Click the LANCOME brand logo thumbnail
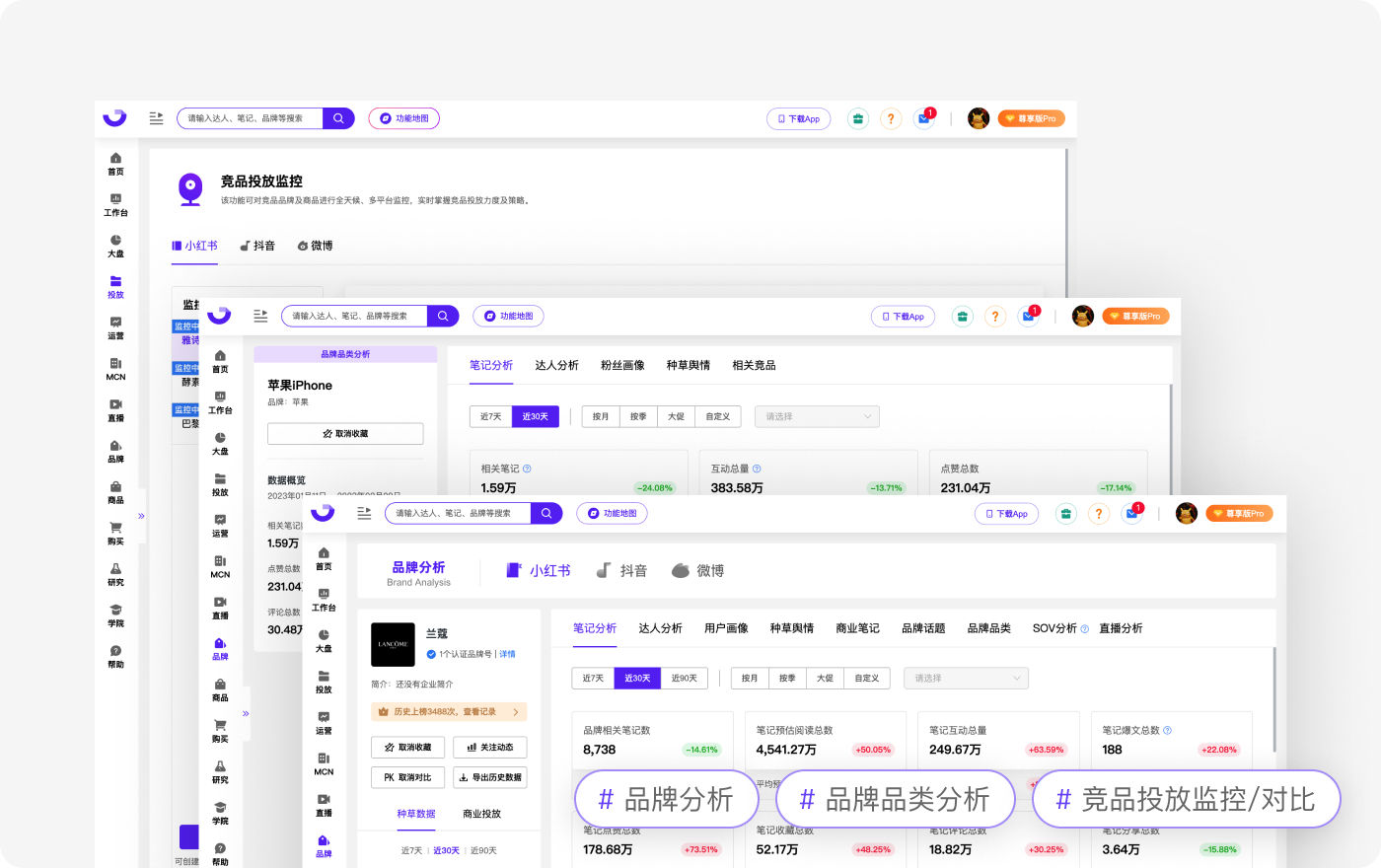This screenshot has height=868, width=1381. pos(393,645)
